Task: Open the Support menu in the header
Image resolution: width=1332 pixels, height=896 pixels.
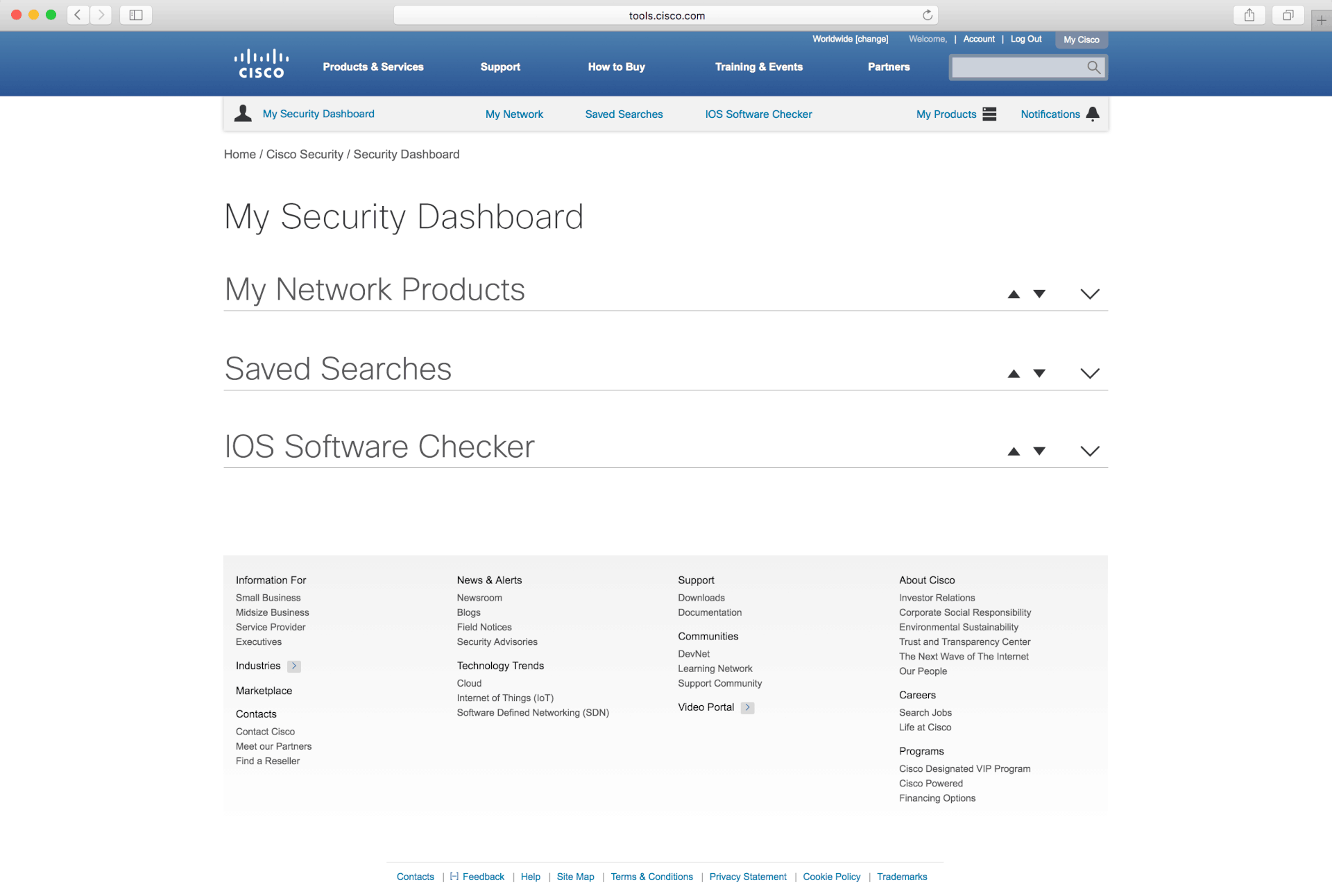Action: click(500, 67)
